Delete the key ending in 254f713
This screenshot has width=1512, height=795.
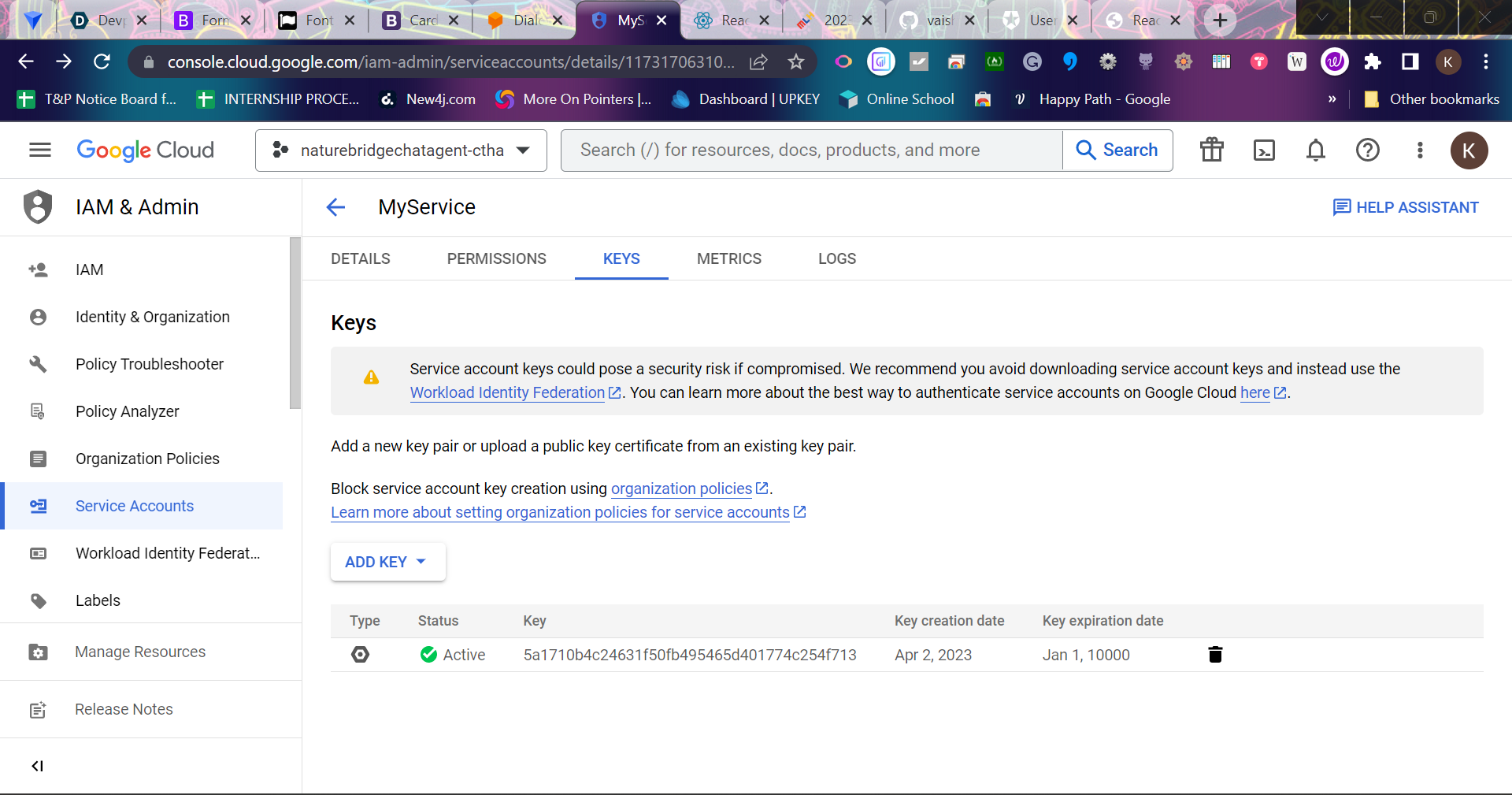(1215, 655)
